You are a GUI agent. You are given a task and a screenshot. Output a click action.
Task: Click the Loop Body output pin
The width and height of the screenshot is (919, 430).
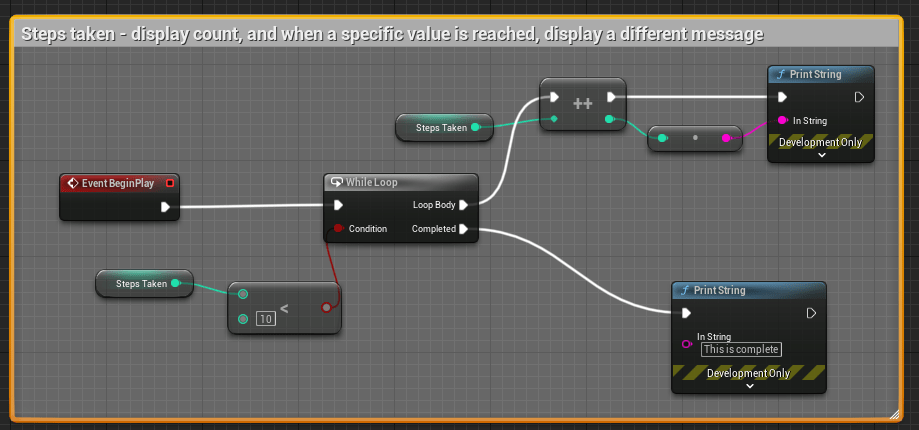pyautogui.click(x=464, y=205)
